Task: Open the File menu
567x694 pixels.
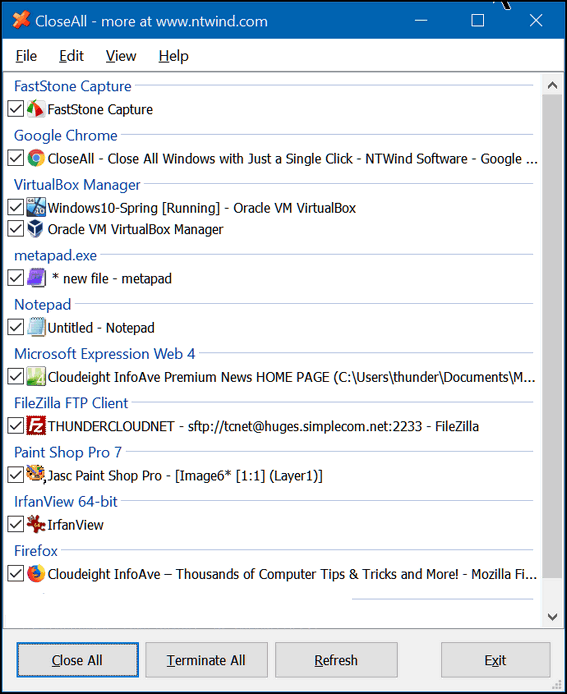Action: click(x=26, y=56)
